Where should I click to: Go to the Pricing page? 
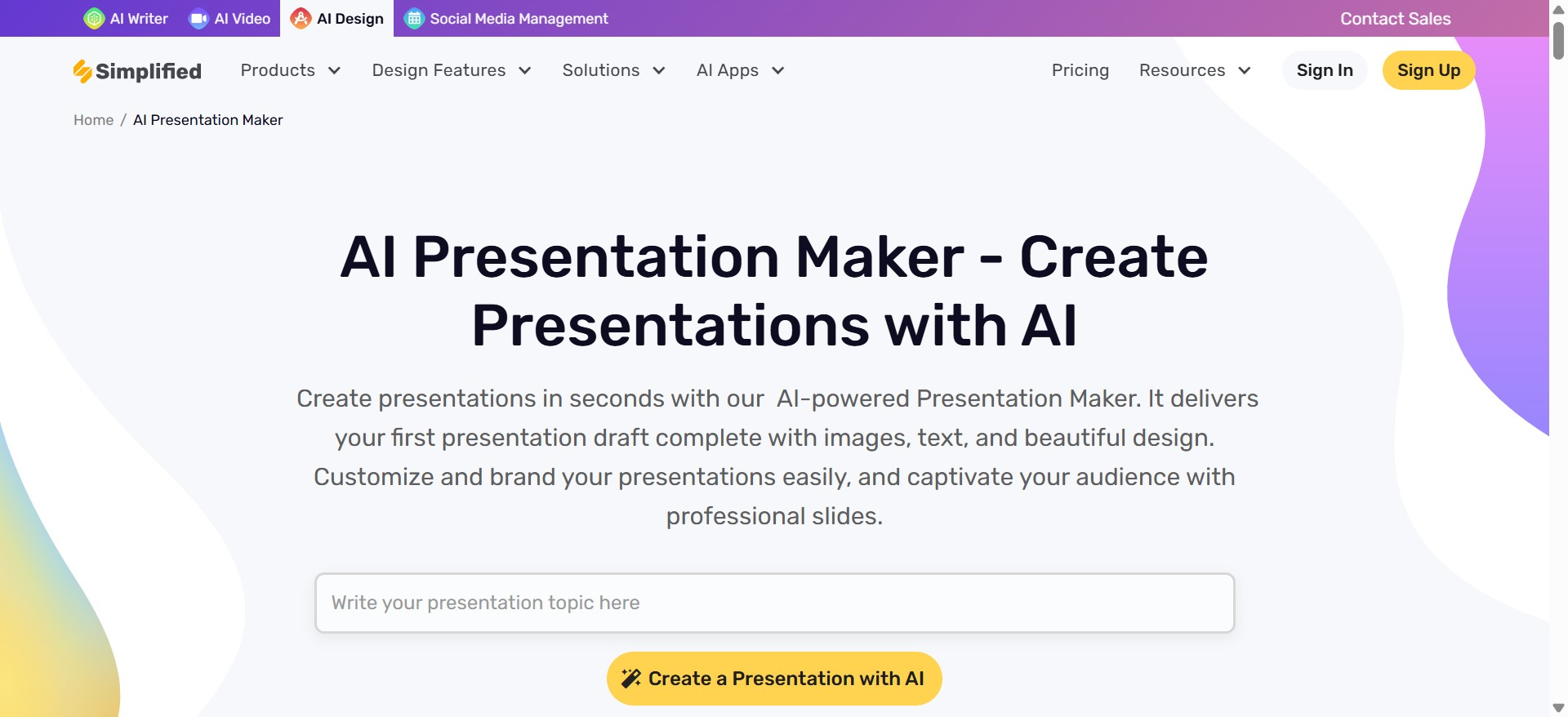(x=1080, y=71)
